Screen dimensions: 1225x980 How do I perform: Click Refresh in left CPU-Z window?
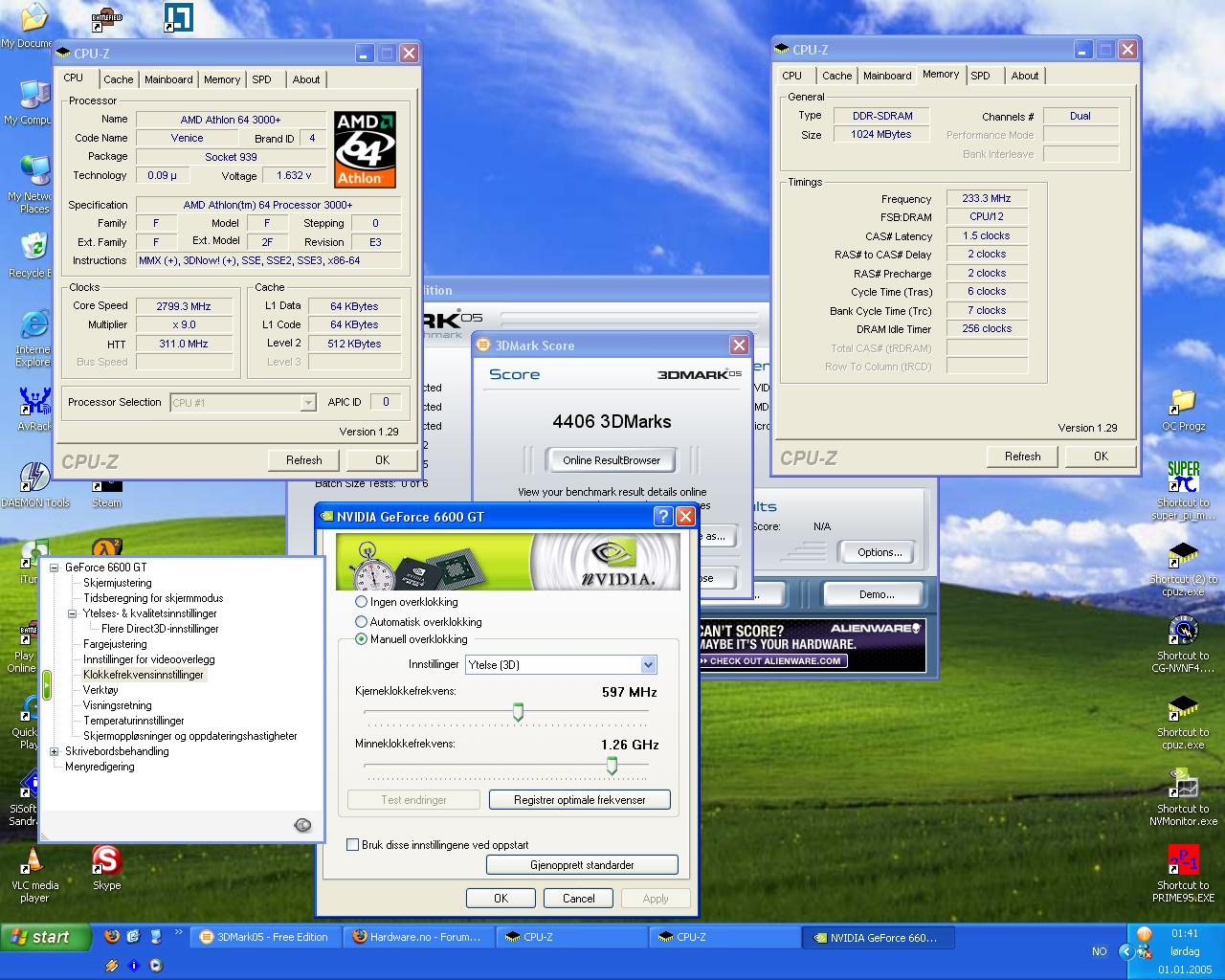(x=304, y=460)
